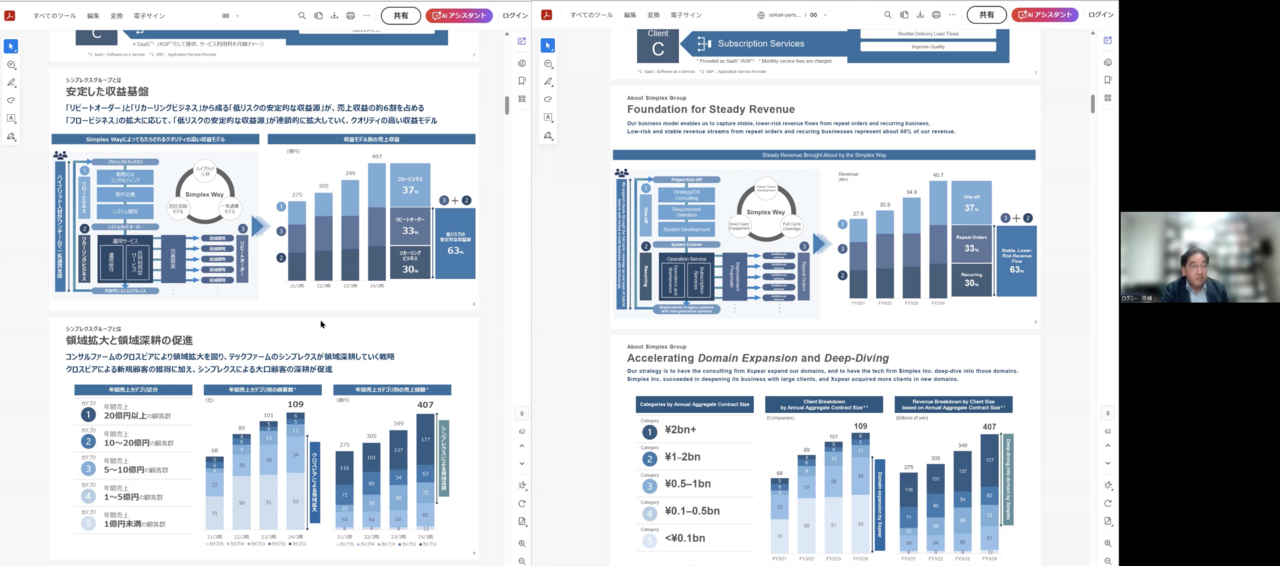Open AI アシスタント in left window
Image resolution: width=1280 pixels, height=566 pixels.
click(459, 15)
